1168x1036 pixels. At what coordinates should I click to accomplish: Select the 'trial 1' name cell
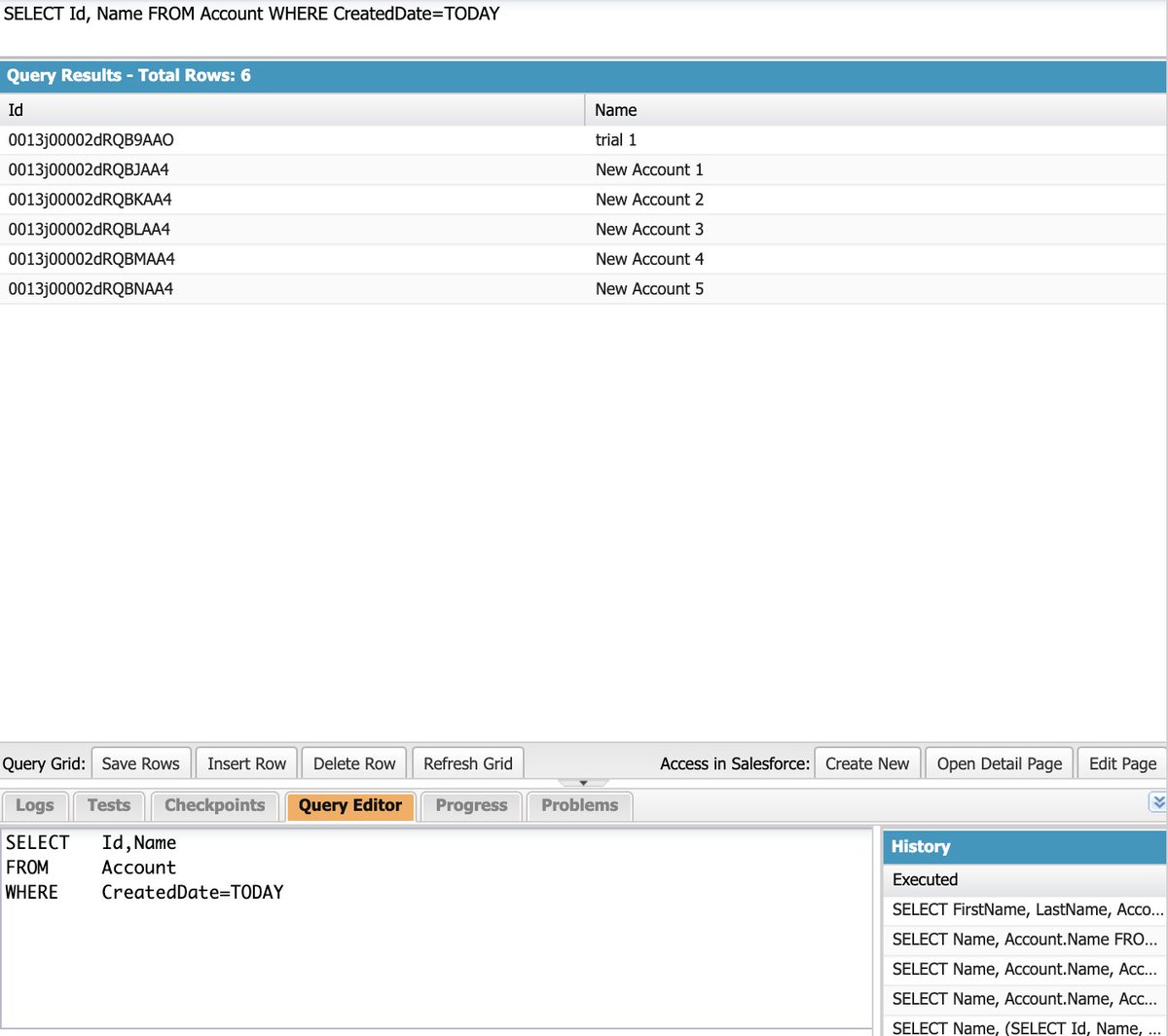[x=876, y=140]
